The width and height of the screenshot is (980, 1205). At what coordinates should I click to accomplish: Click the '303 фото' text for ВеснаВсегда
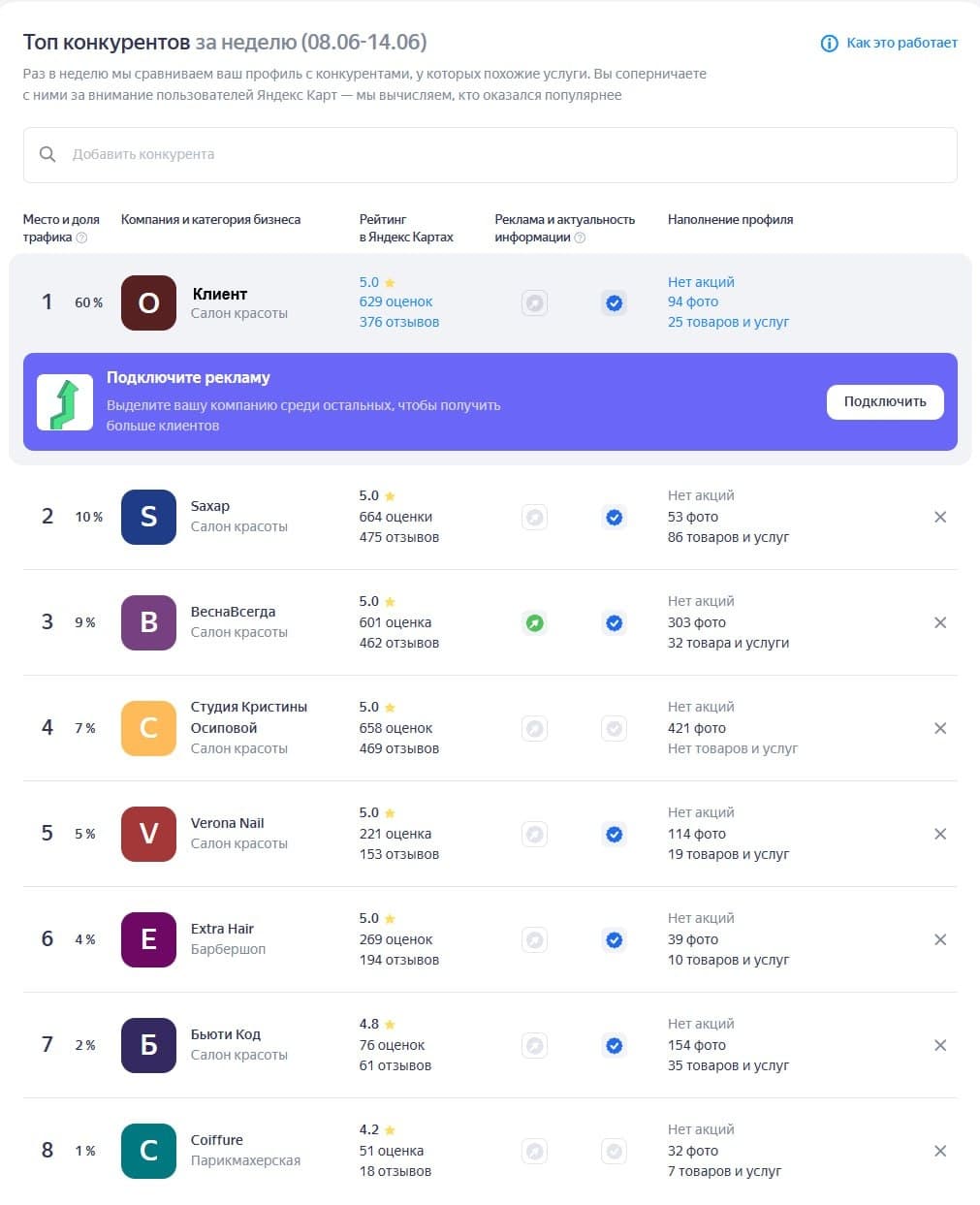point(697,622)
